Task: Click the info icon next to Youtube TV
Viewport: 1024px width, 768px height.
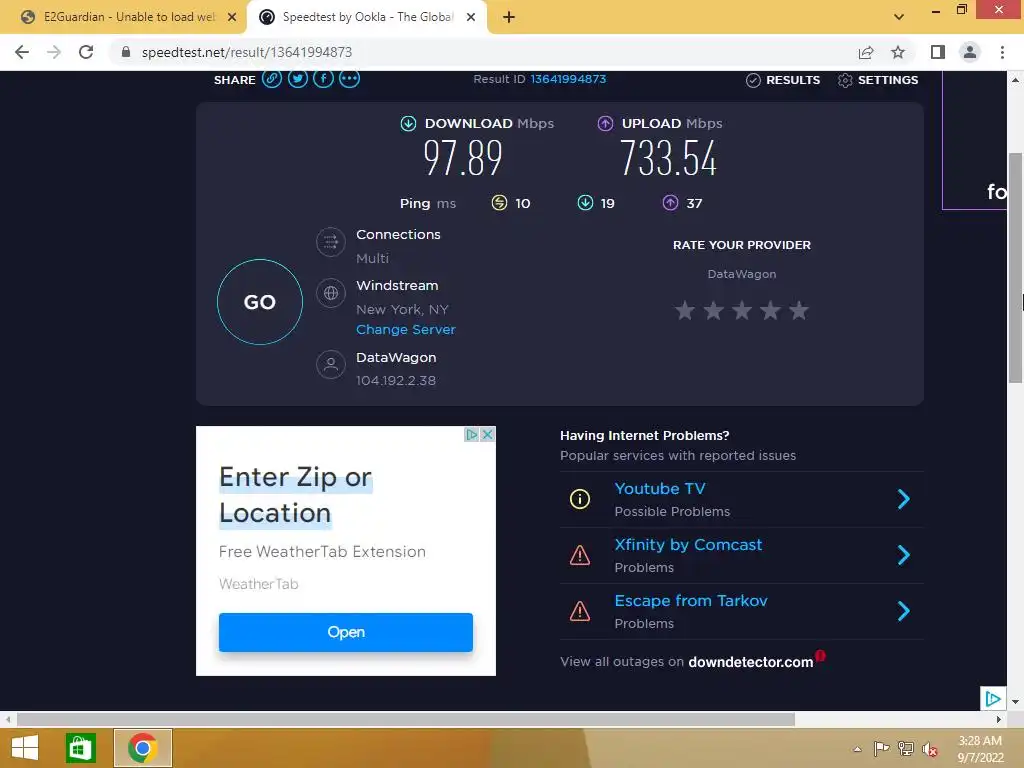Action: pyautogui.click(x=580, y=500)
